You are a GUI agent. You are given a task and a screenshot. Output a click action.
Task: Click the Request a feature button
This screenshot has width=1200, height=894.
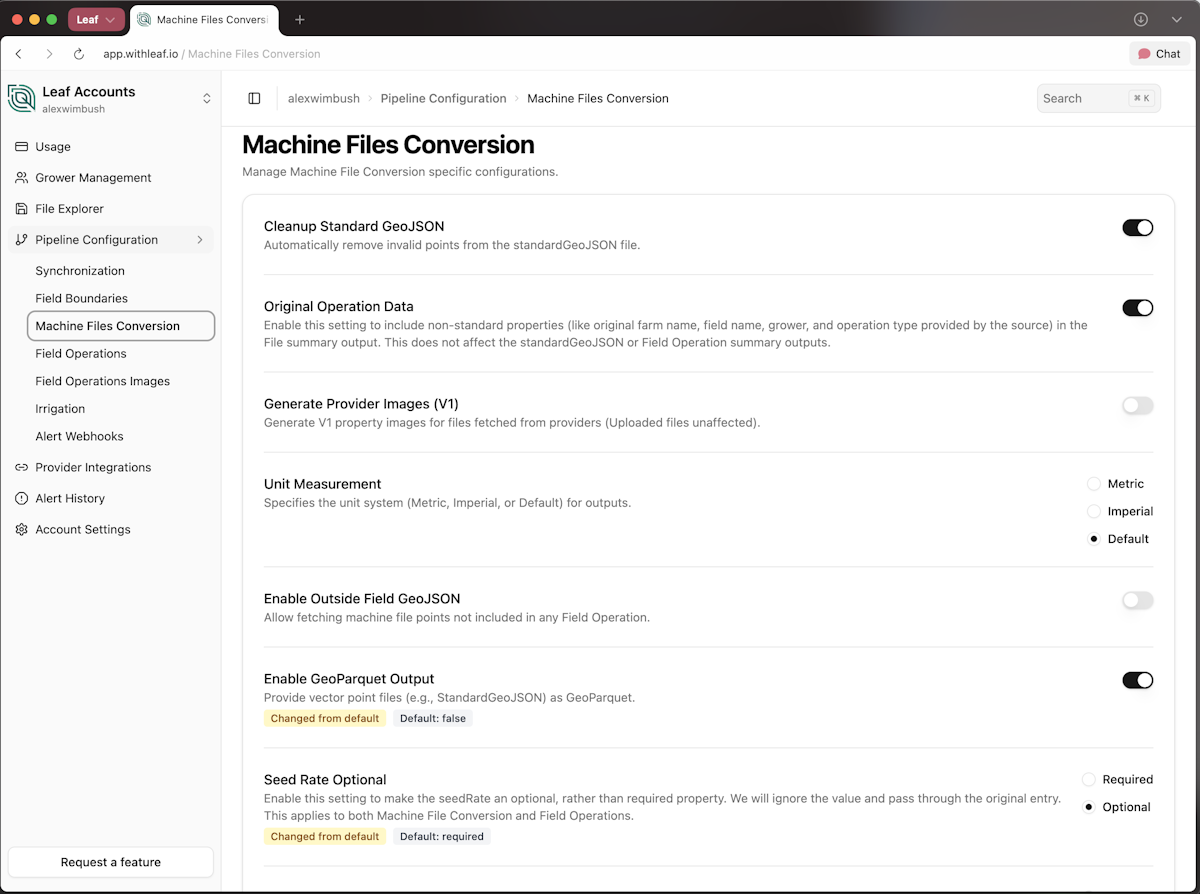(111, 862)
